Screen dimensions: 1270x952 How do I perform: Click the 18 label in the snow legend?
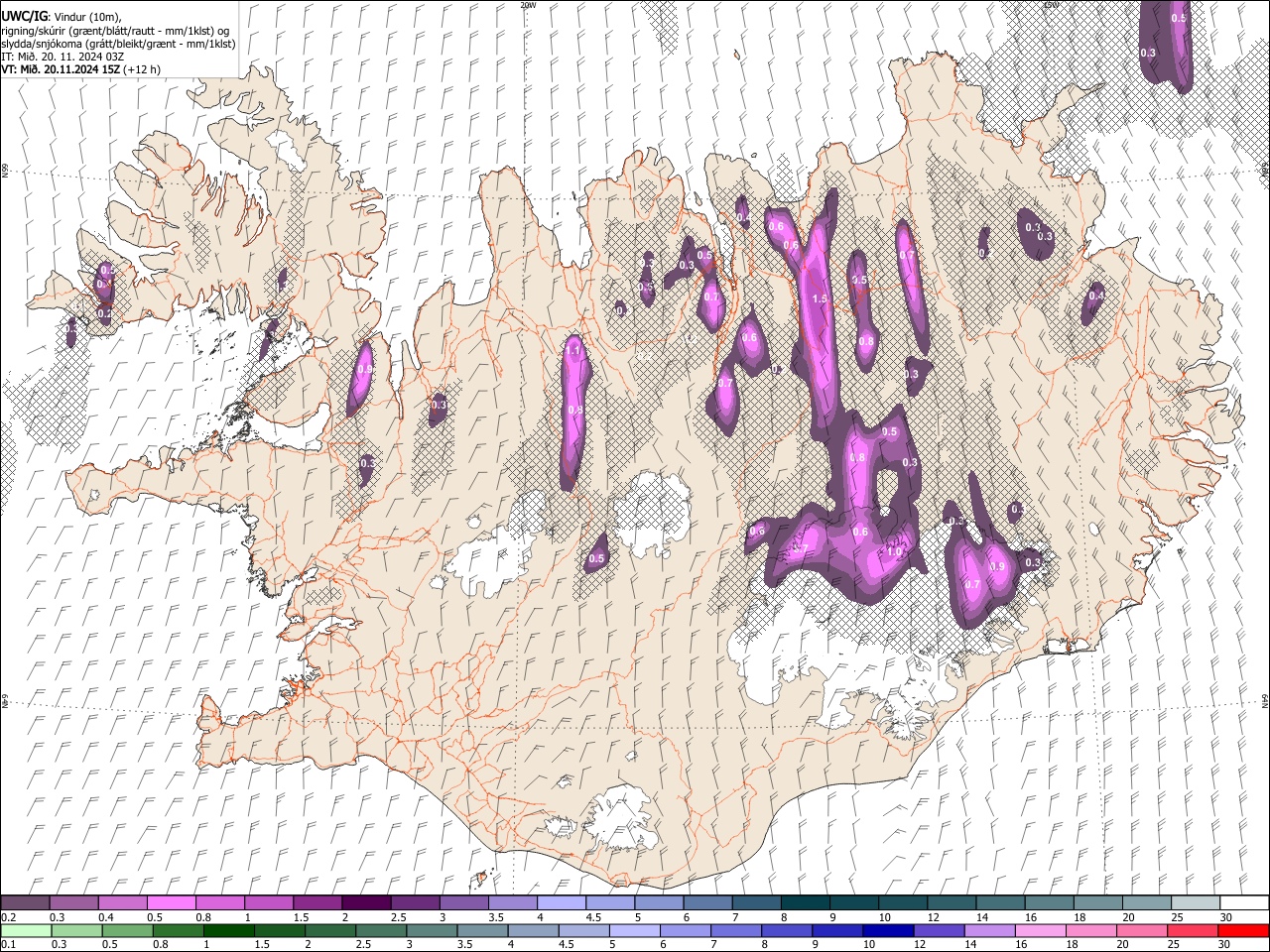(1079, 917)
